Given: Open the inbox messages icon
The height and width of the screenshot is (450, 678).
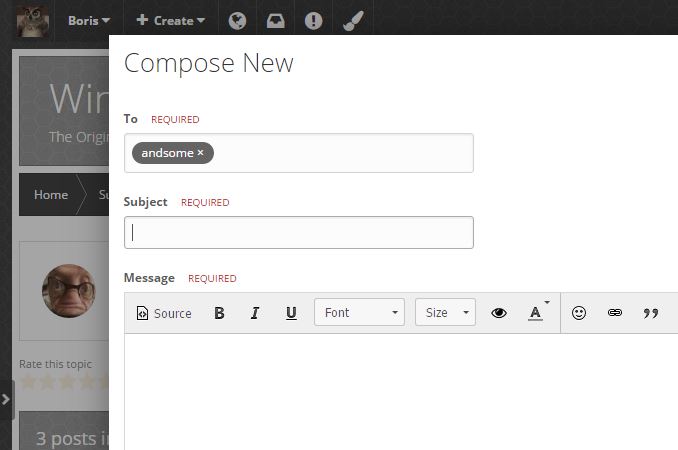Looking at the screenshot, I should (x=275, y=20).
